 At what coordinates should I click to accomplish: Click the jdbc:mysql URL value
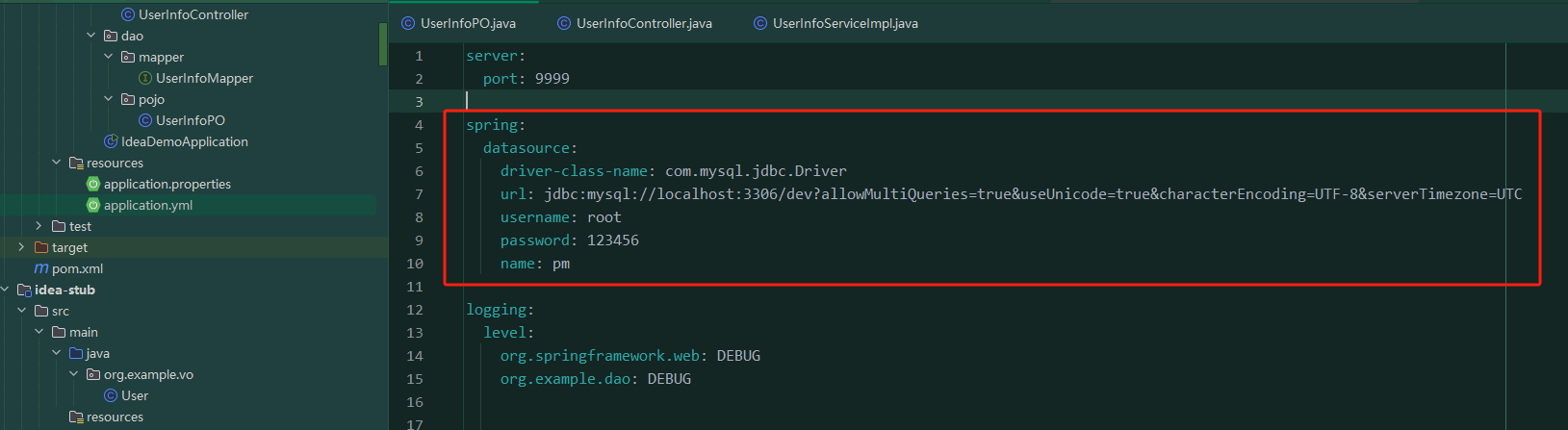click(x=1033, y=194)
